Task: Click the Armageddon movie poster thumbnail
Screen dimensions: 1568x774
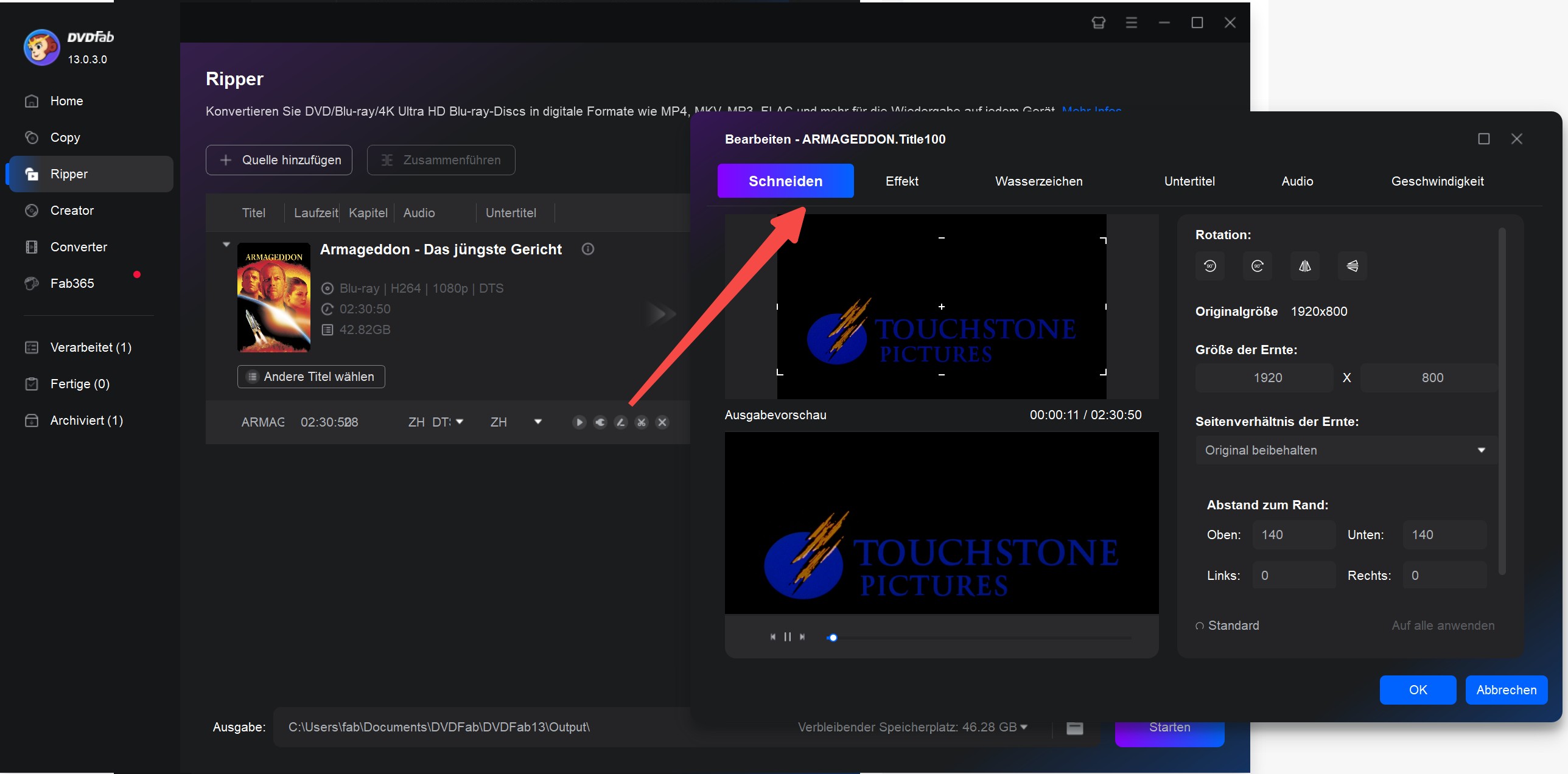Action: [274, 298]
